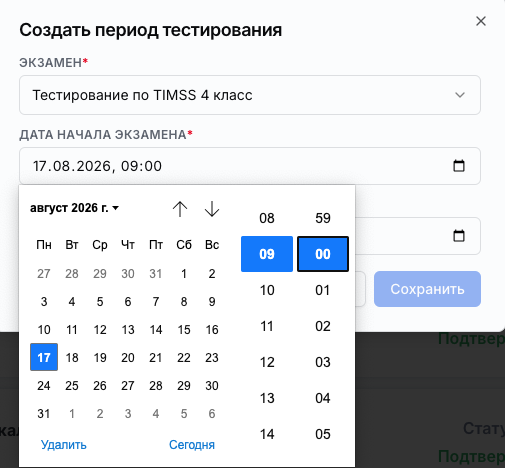Click calendar icon in the second date field
Screen dimensions: 505x468
[459, 236]
